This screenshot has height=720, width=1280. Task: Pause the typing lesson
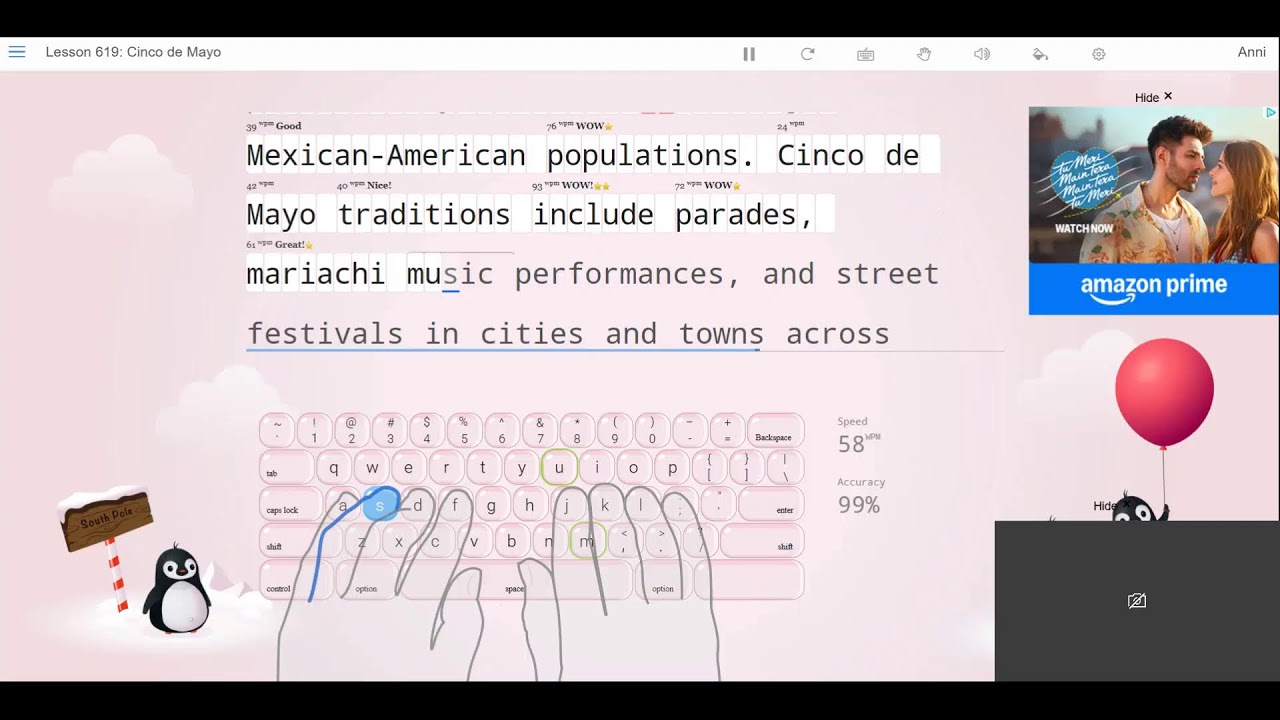click(749, 54)
